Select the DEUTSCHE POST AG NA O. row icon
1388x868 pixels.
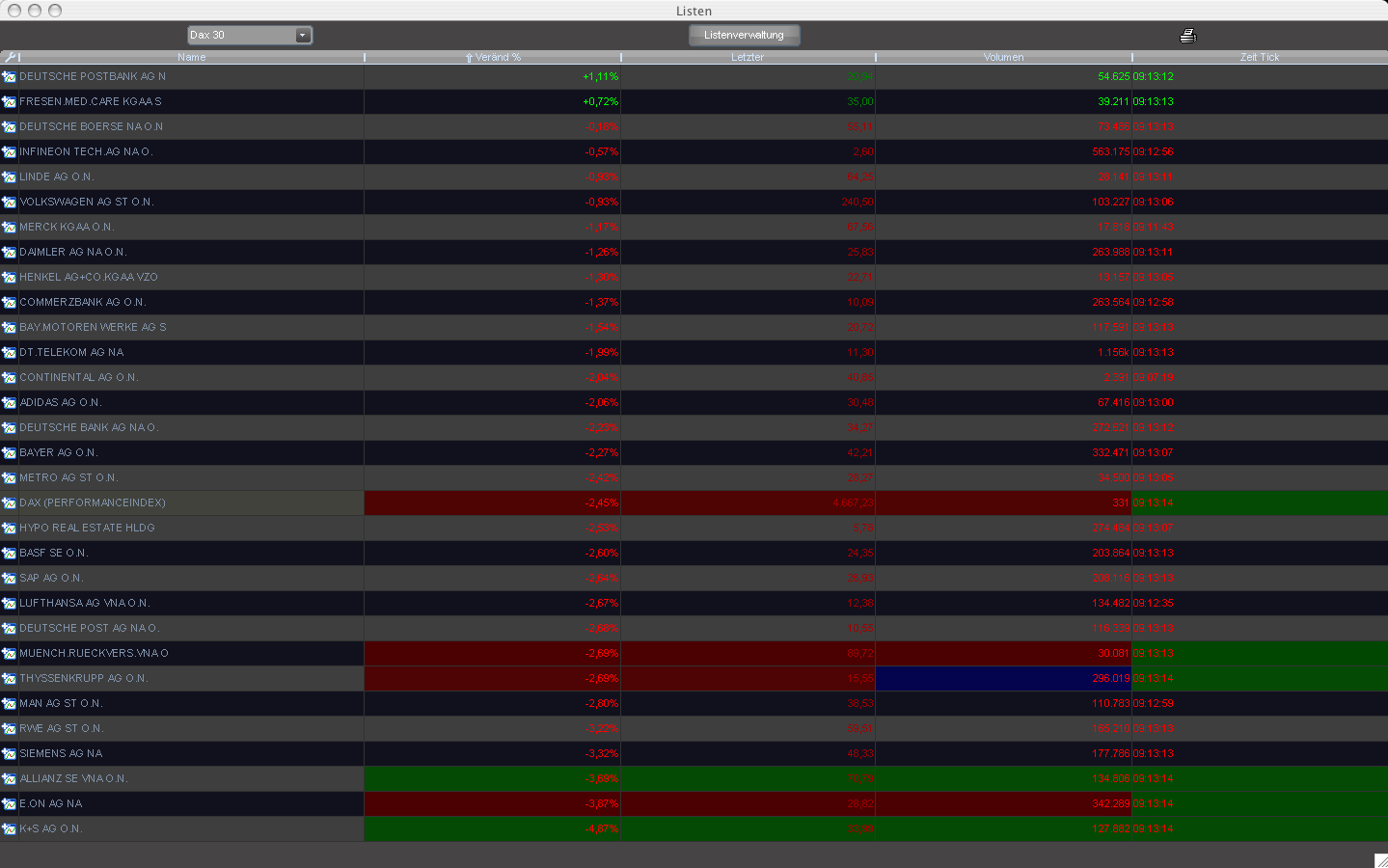[x=9, y=628]
